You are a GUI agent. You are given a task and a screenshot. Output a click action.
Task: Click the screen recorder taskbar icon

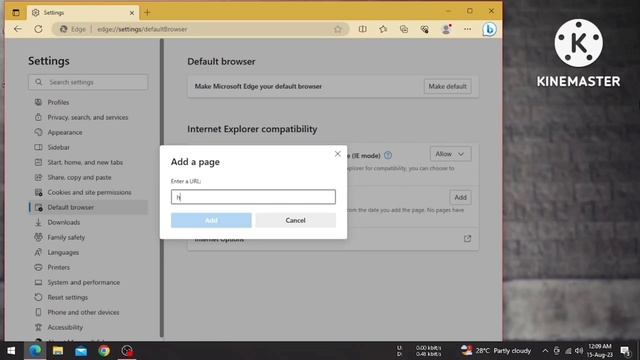(x=127, y=351)
